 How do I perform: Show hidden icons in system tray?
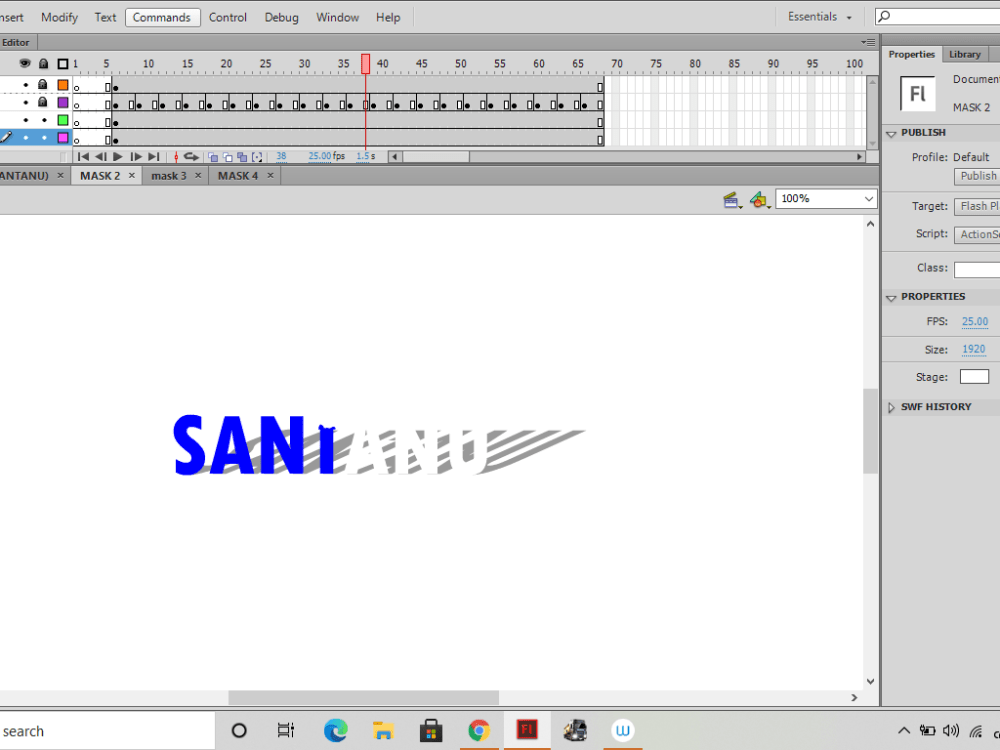click(904, 731)
